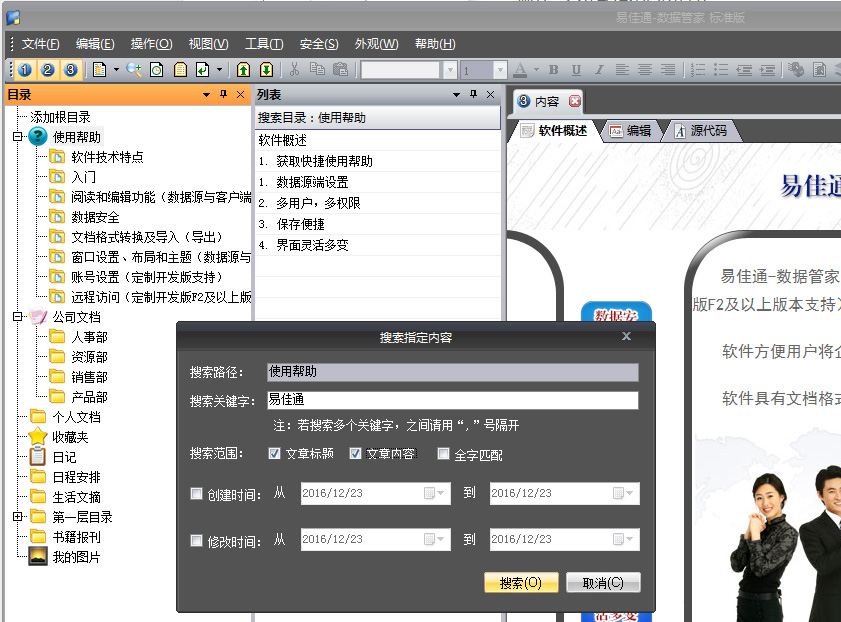
Task: Click the layout 1 toolbar button
Action: tap(25, 70)
